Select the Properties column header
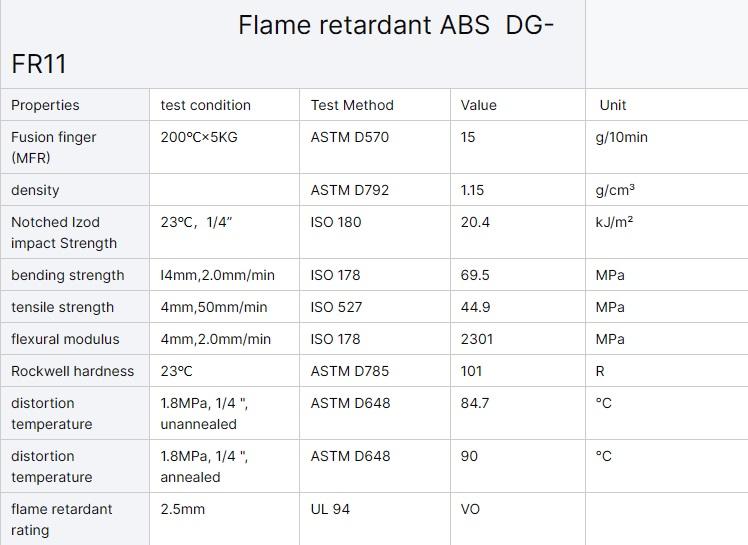Screen dimensions: 748x545 45,105
